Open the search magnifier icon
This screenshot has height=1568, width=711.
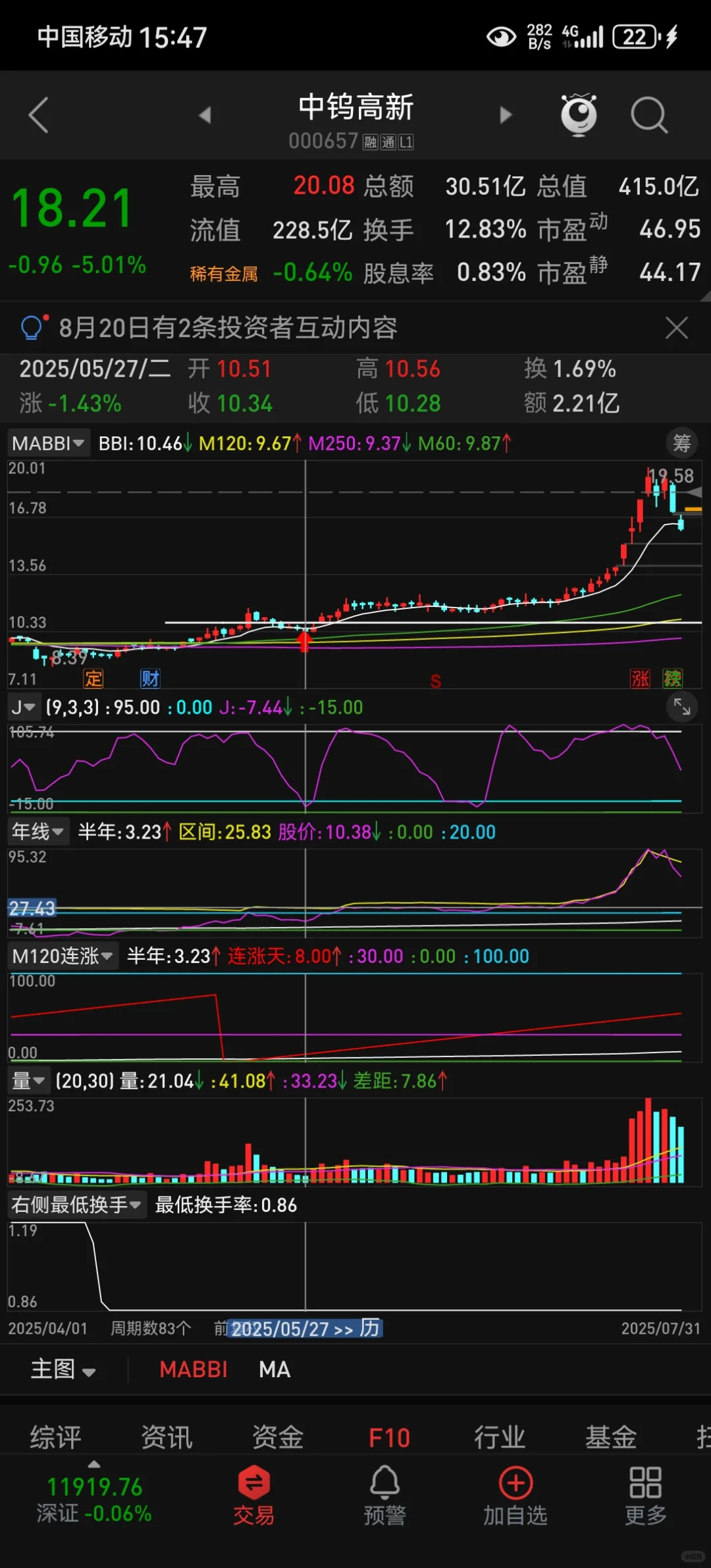[649, 115]
